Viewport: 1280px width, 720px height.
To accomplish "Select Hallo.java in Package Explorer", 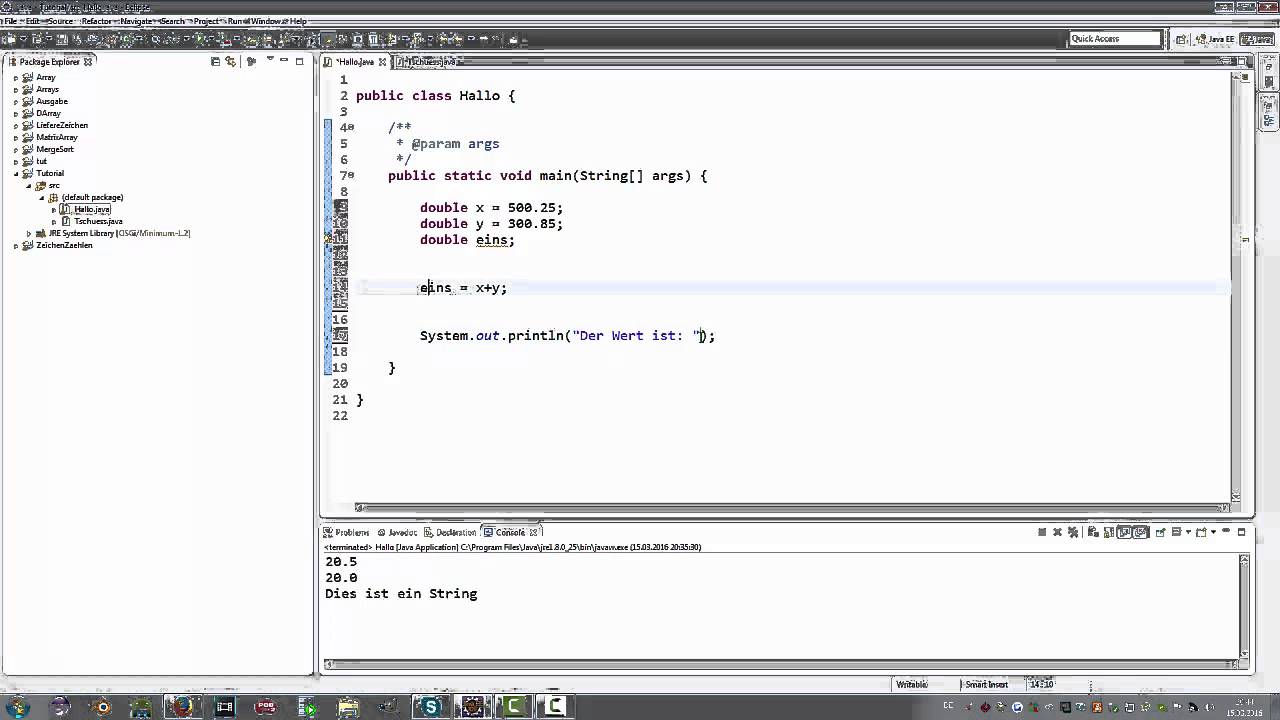I will pos(91,209).
